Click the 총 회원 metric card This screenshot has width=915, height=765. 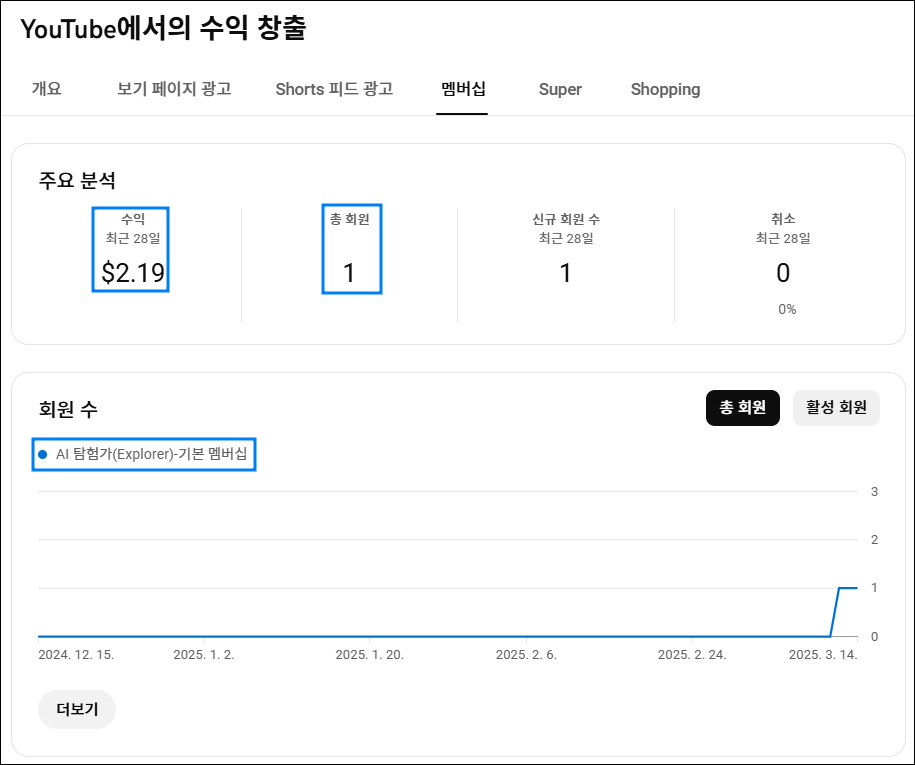(x=350, y=249)
